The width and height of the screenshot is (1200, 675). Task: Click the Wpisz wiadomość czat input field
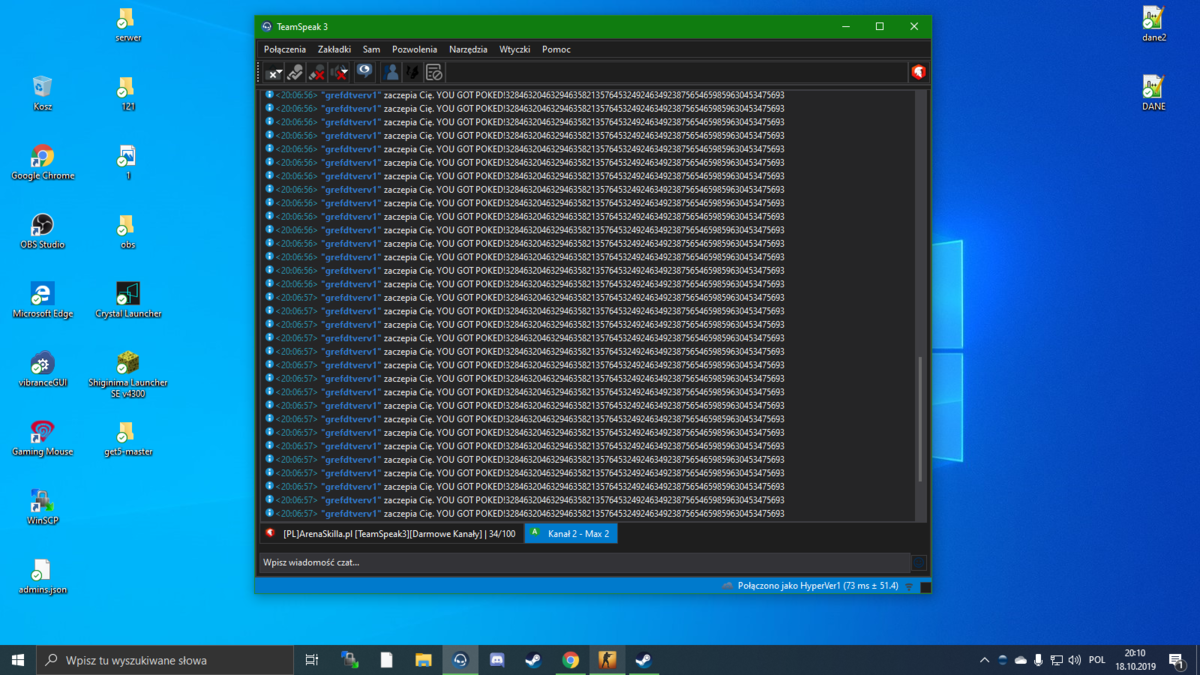[x=585, y=563]
